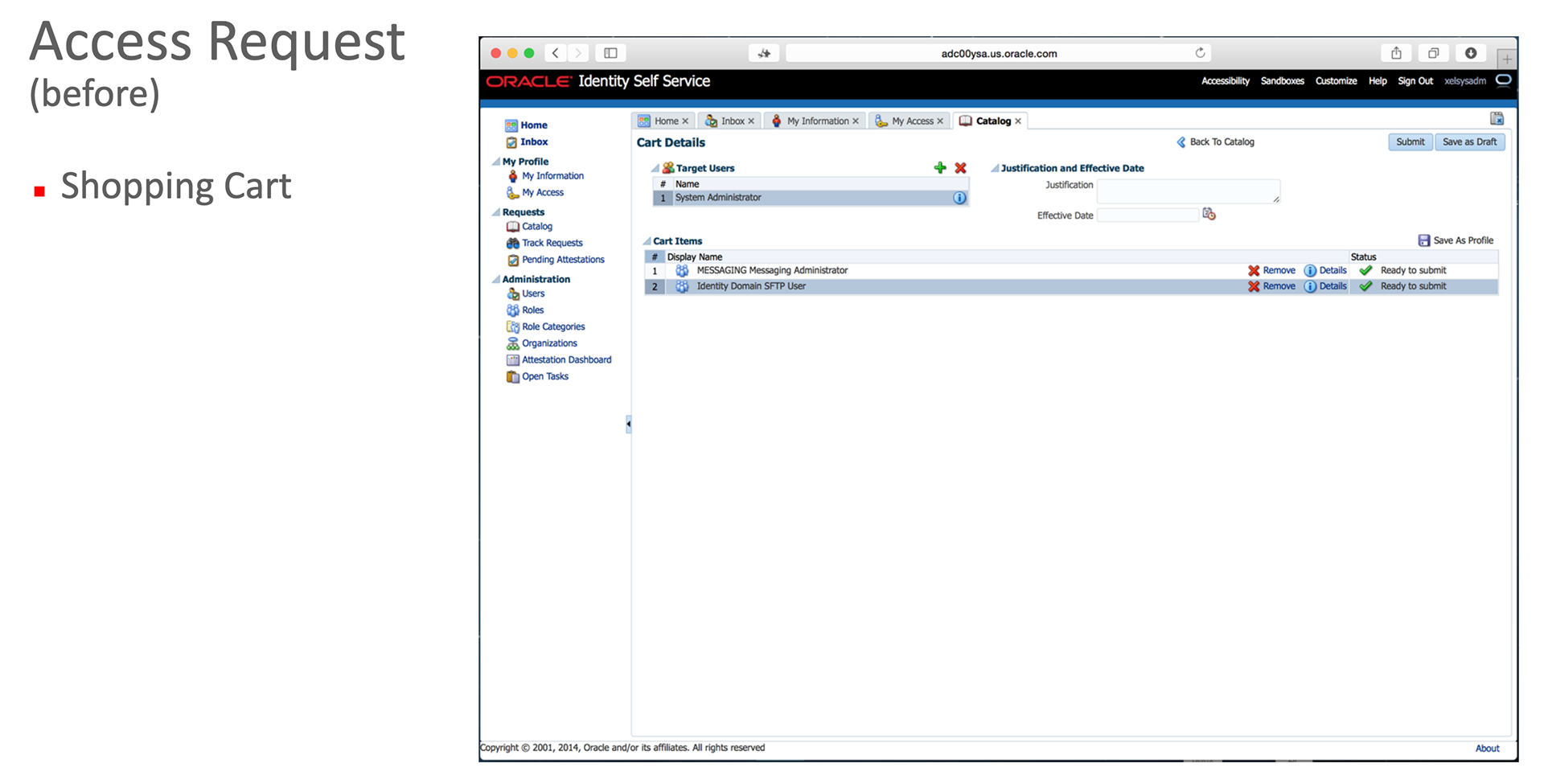Click the Home icon in sidebar

(511, 125)
